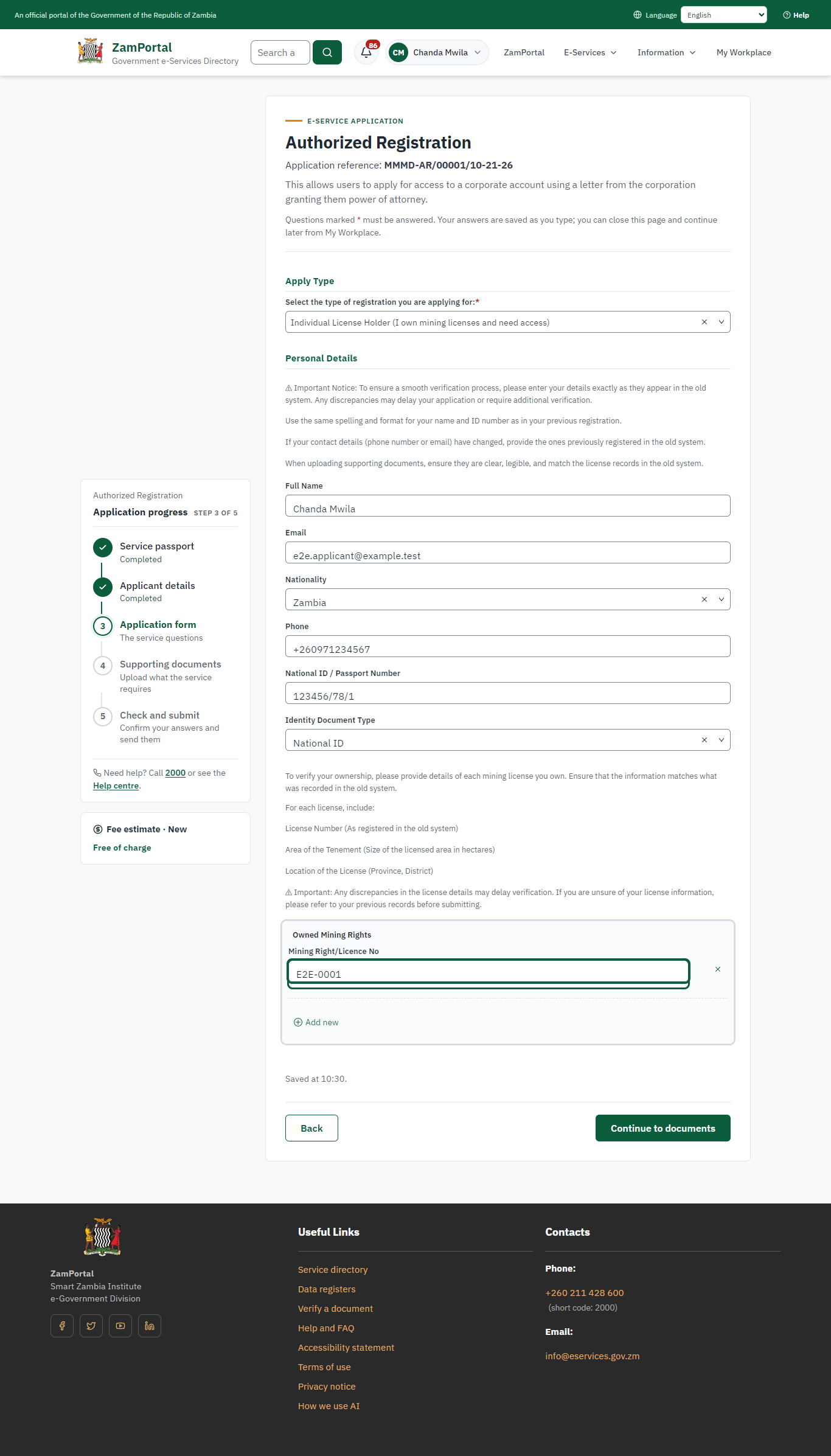
Task: Click Add new mining right
Action: [316, 1022]
